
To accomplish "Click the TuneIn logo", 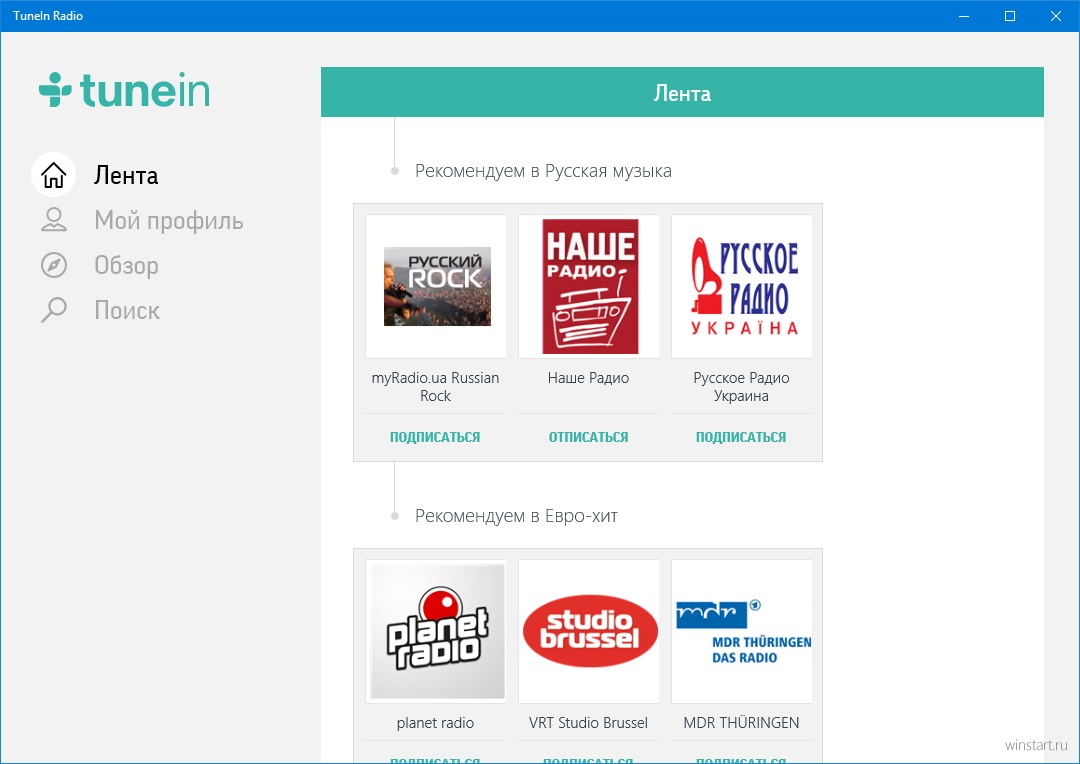I will (x=124, y=90).
